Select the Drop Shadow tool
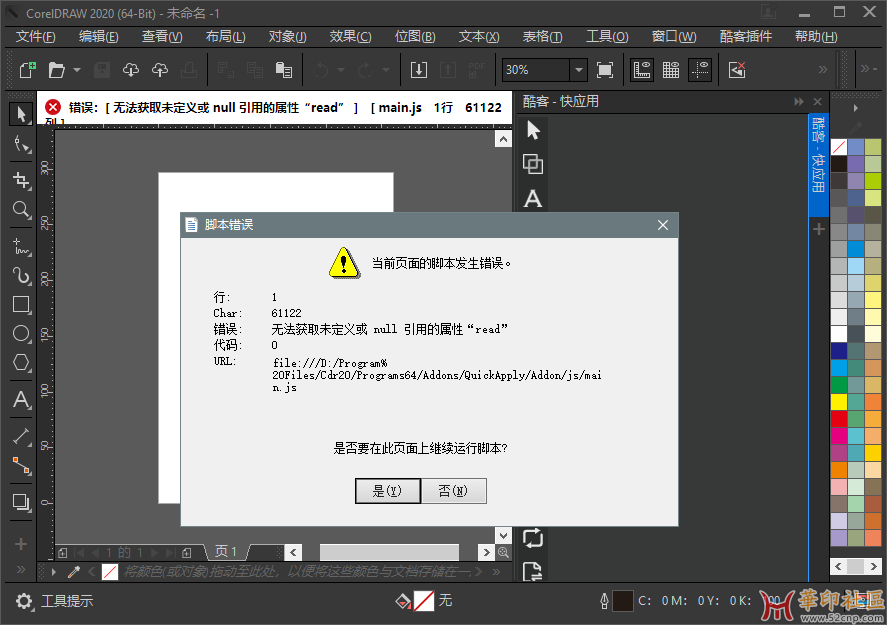Screen dimensions: 887x625 pos(21,502)
